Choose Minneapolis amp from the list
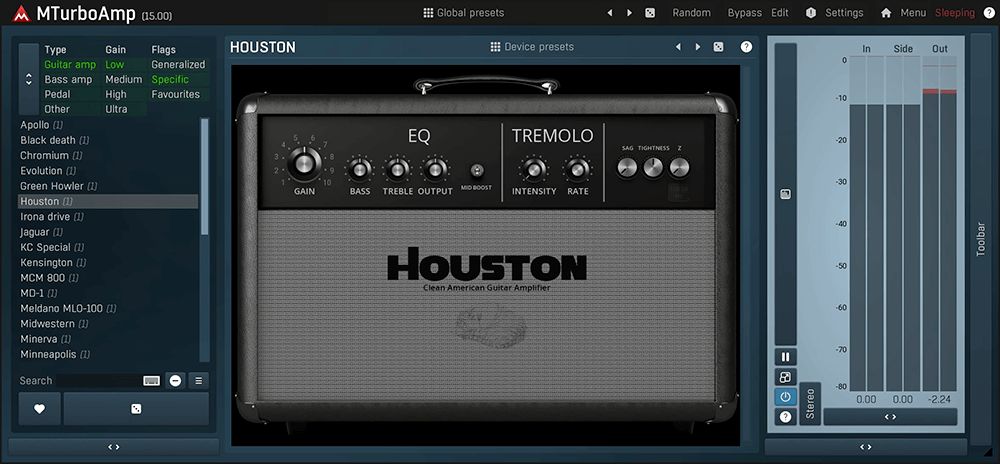 click(x=108, y=354)
